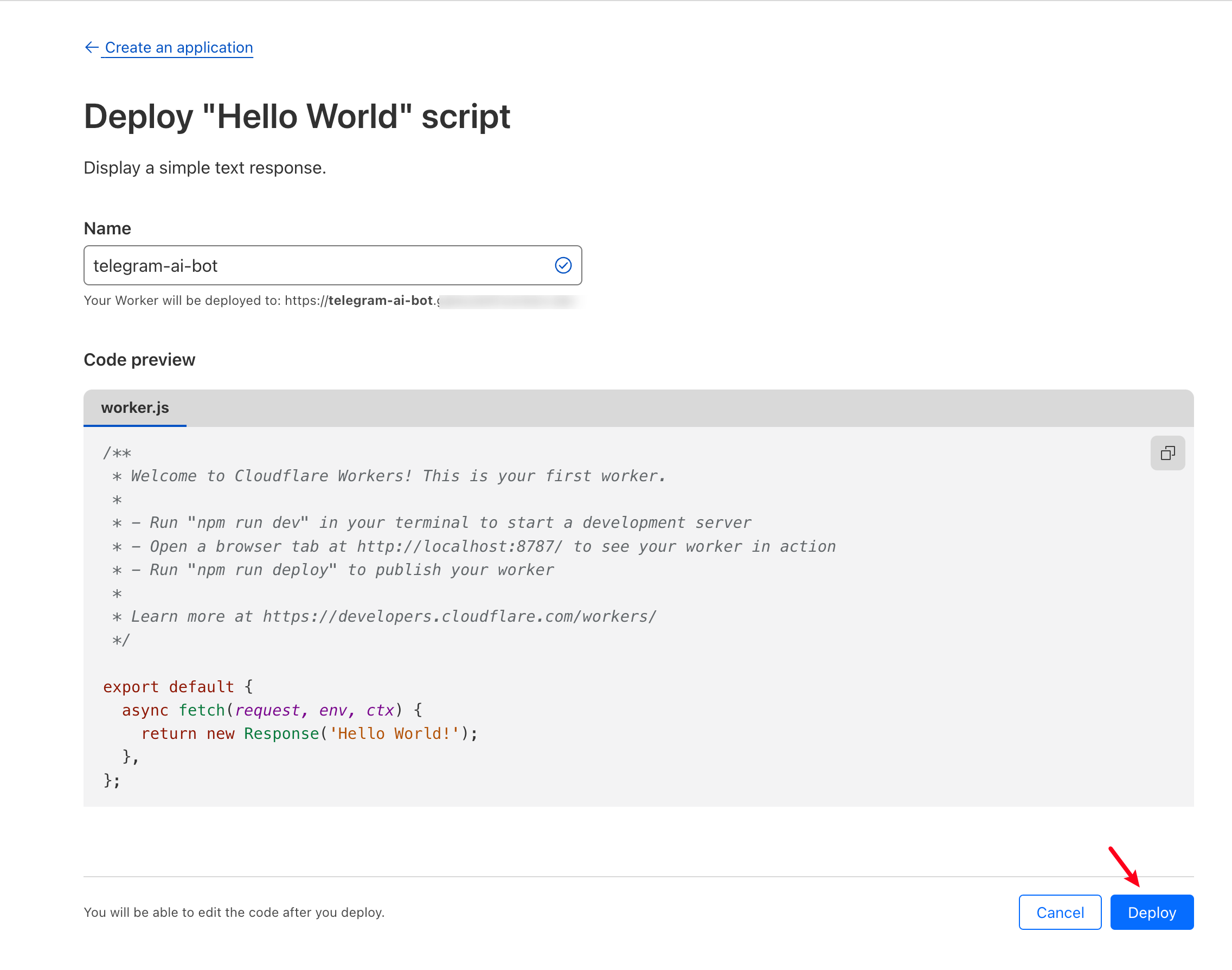Click the 'export default {' code line
Viewport: 1232px width, 970px height.
point(178,687)
